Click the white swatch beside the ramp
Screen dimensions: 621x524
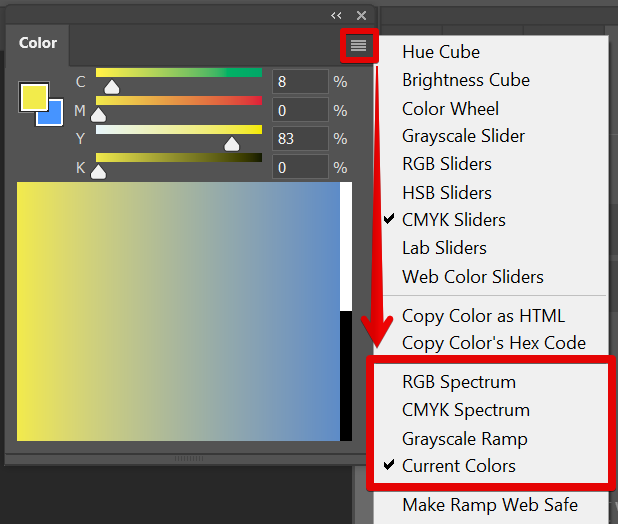[x=346, y=246]
